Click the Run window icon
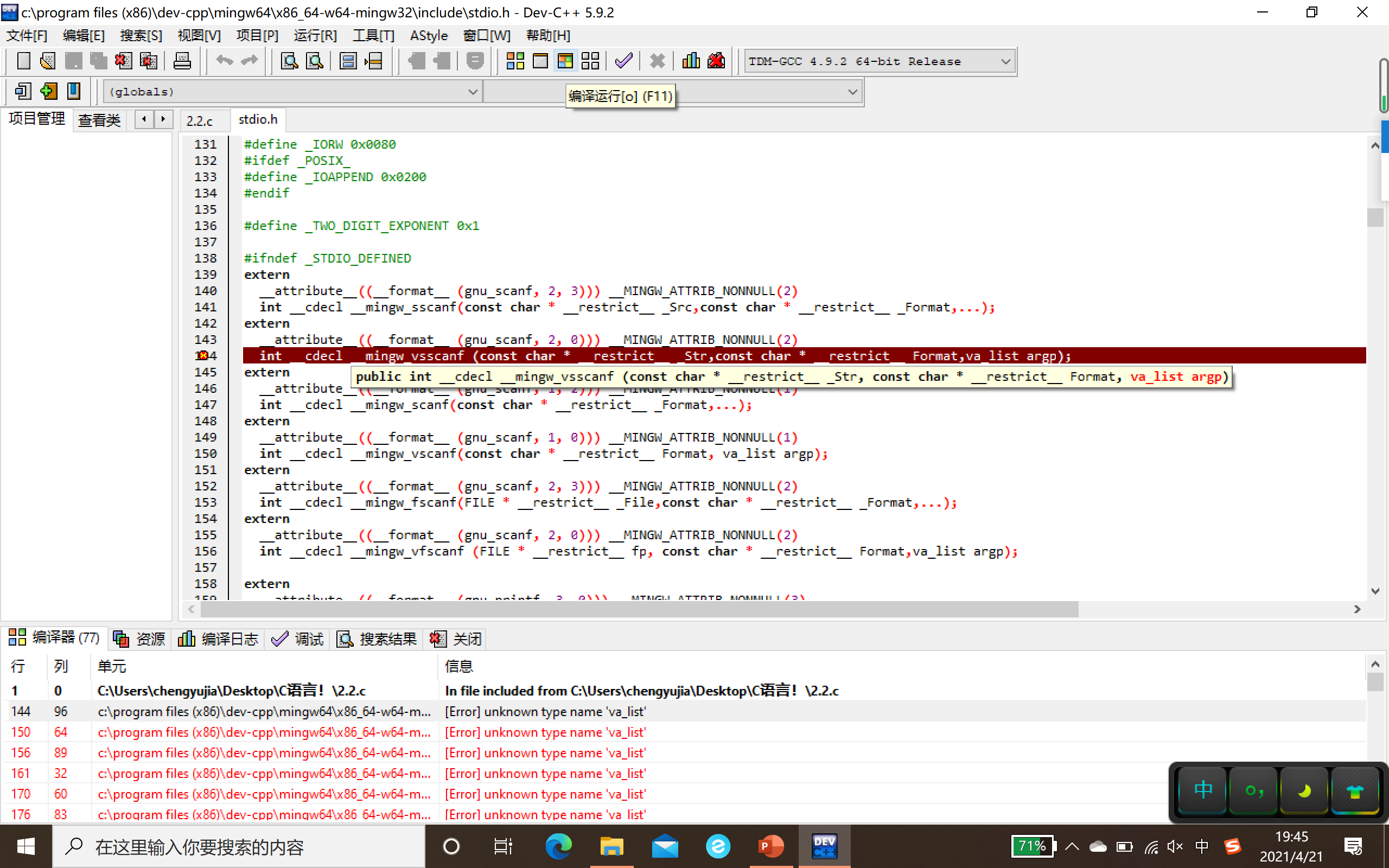The image size is (1389, 868). [x=540, y=61]
